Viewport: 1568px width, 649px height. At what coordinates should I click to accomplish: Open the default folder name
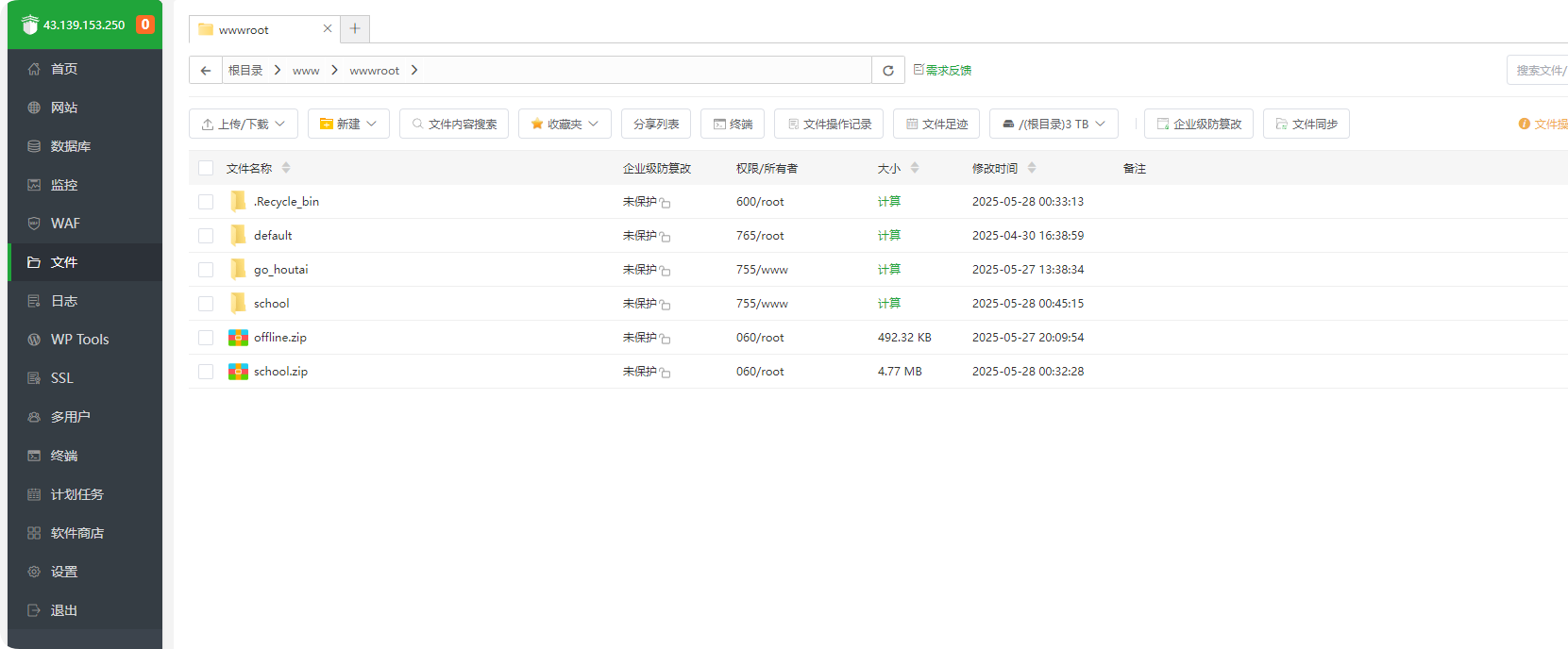point(273,236)
